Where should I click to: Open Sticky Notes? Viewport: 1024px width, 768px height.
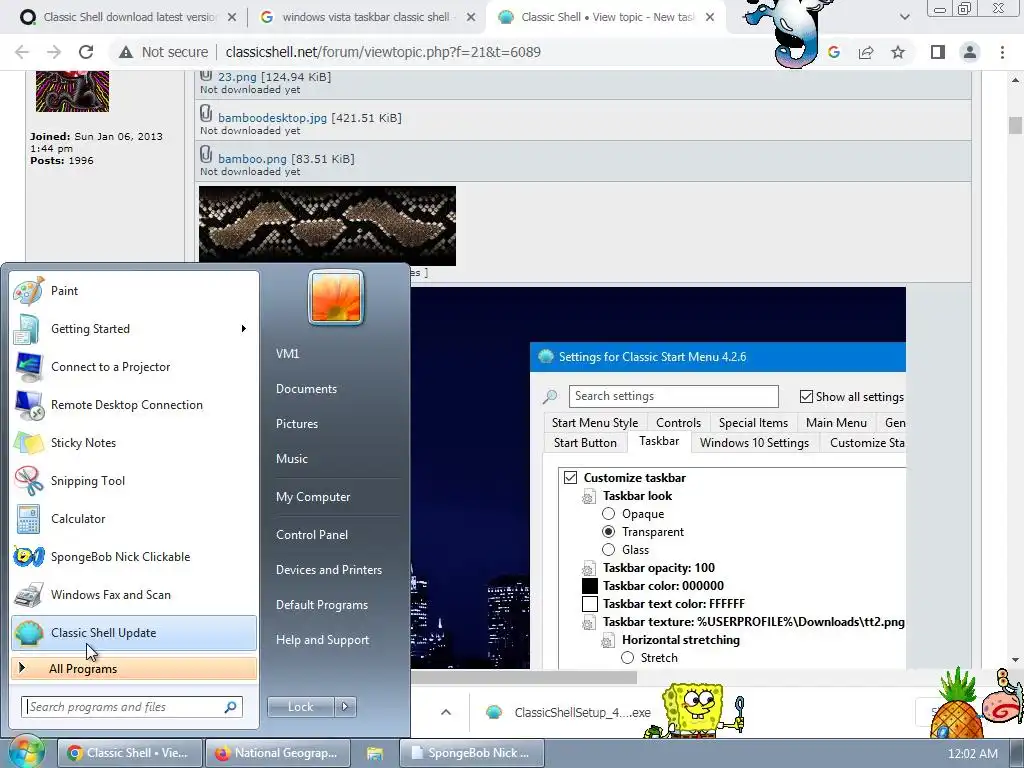(134, 443)
